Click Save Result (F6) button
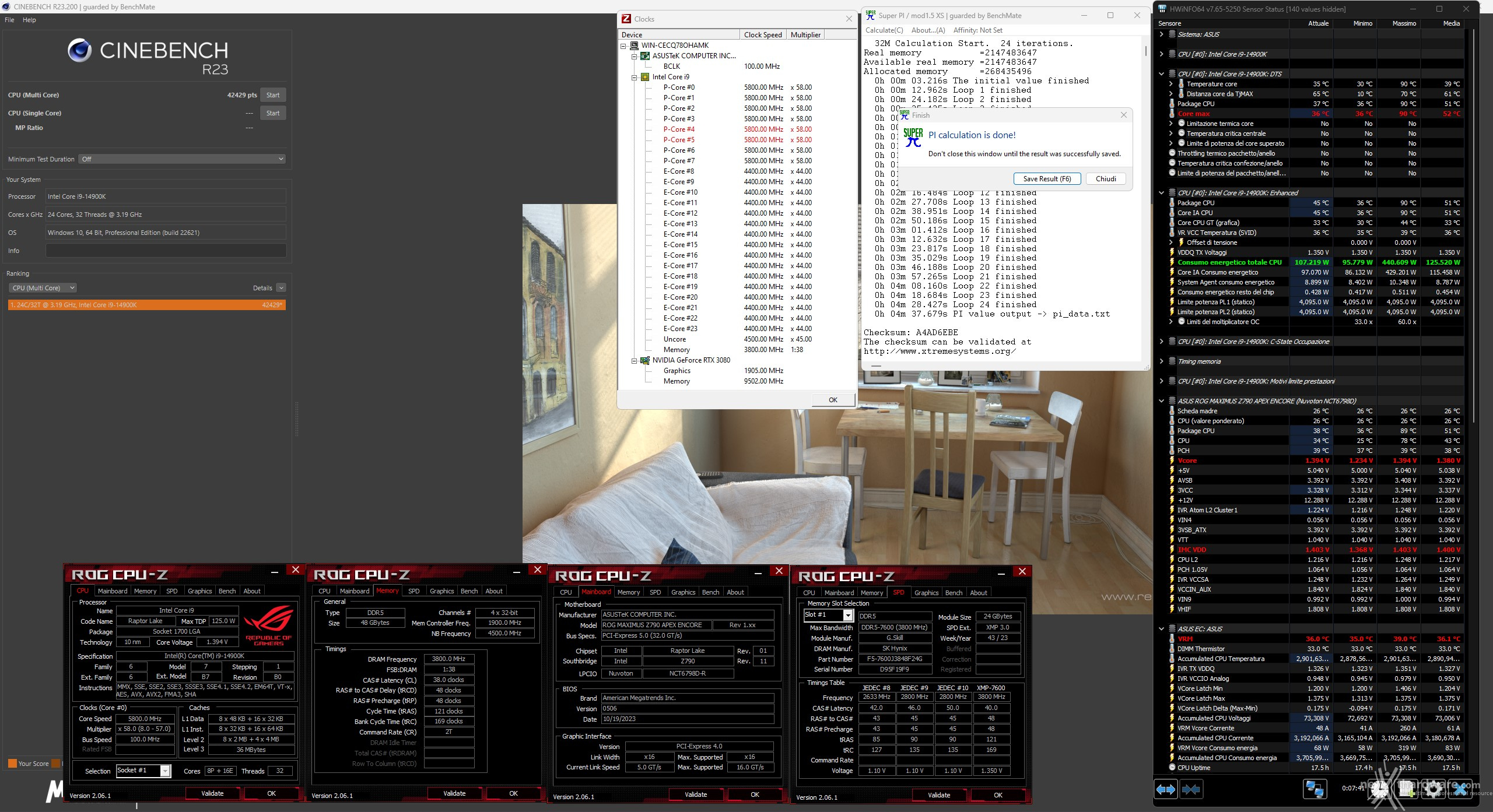This screenshot has height=812, width=1493. [x=1047, y=179]
